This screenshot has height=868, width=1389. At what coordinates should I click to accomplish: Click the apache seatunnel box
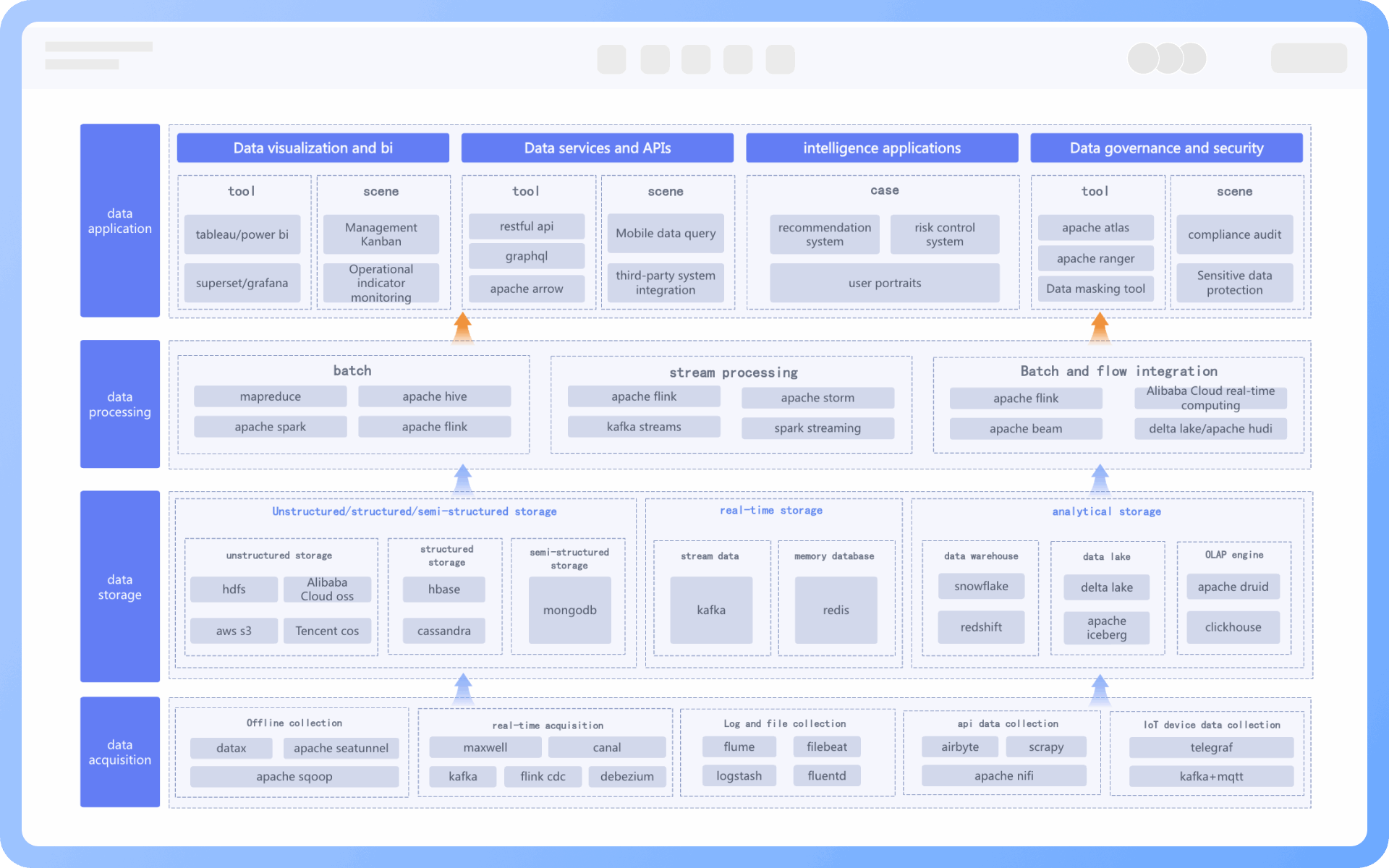coord(341,748)
